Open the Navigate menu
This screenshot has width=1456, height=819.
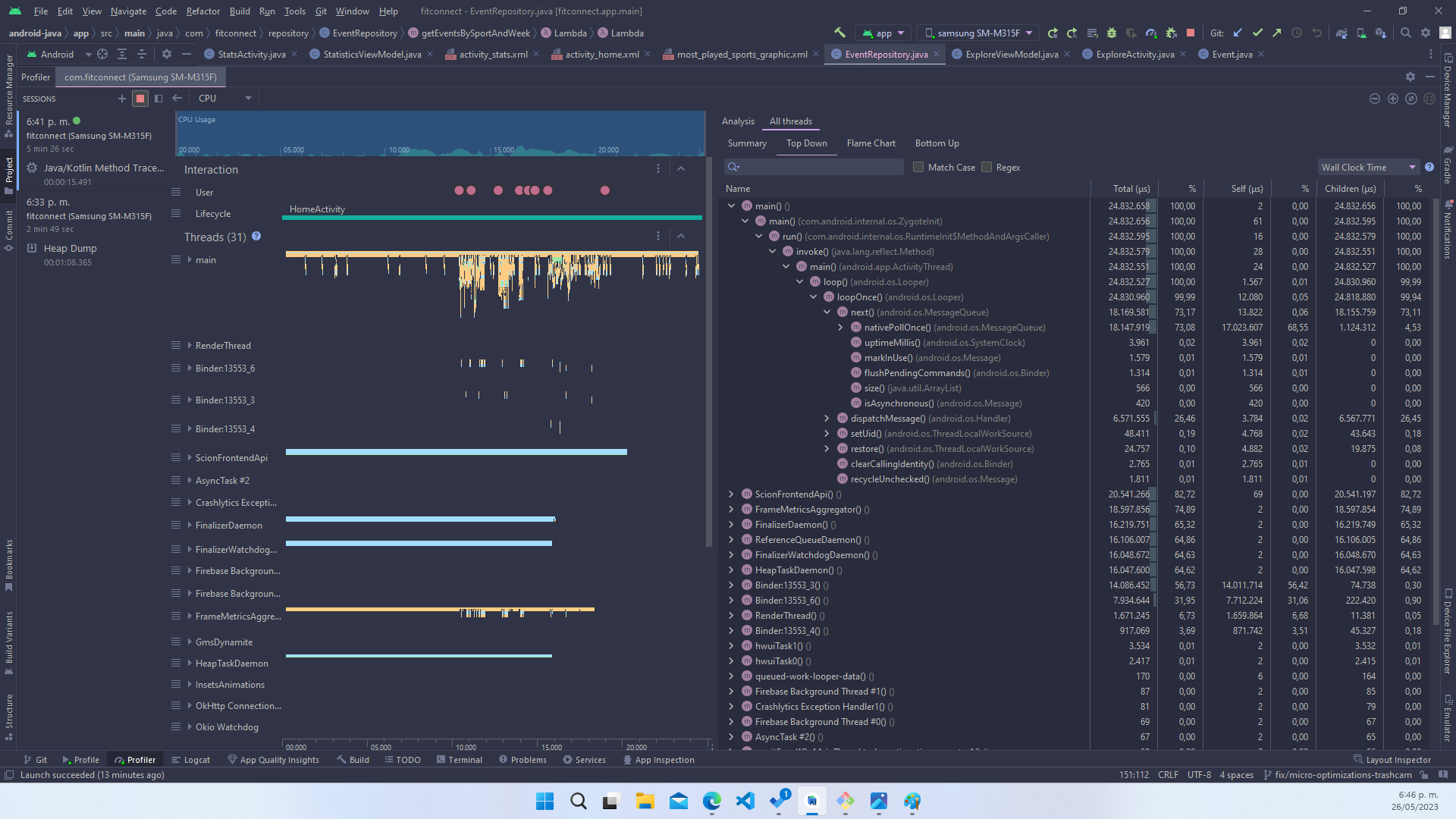click(x=128, y=11)
